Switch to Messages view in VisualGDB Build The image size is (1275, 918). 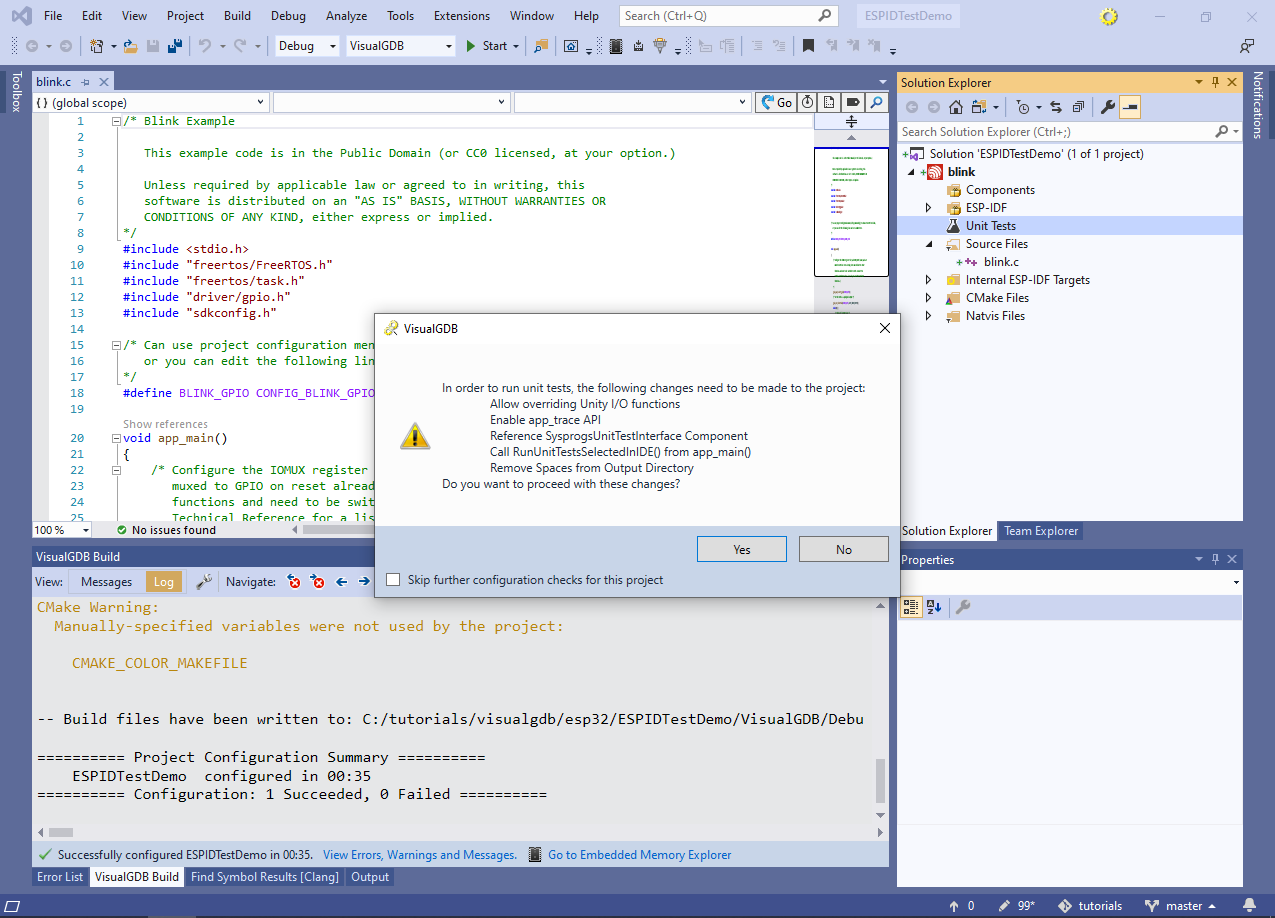(x=106, y=582)
